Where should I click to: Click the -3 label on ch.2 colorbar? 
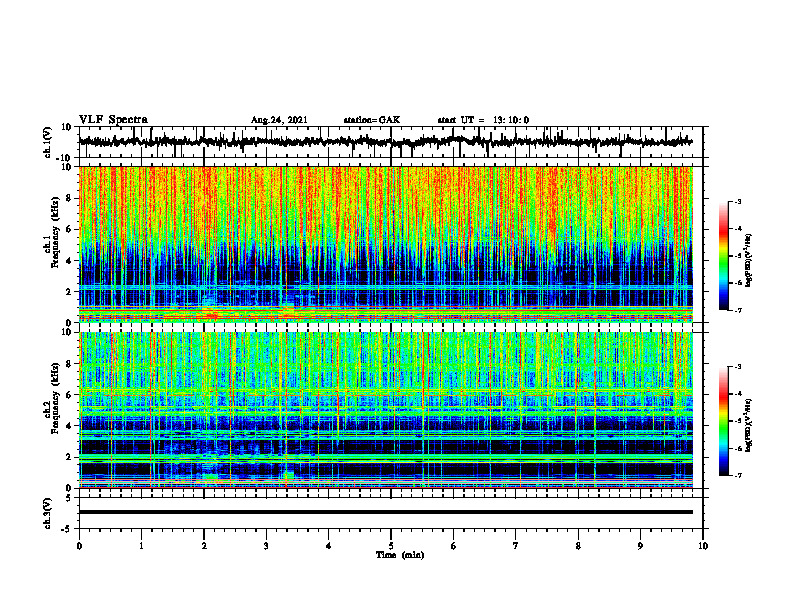click(737, 367)
